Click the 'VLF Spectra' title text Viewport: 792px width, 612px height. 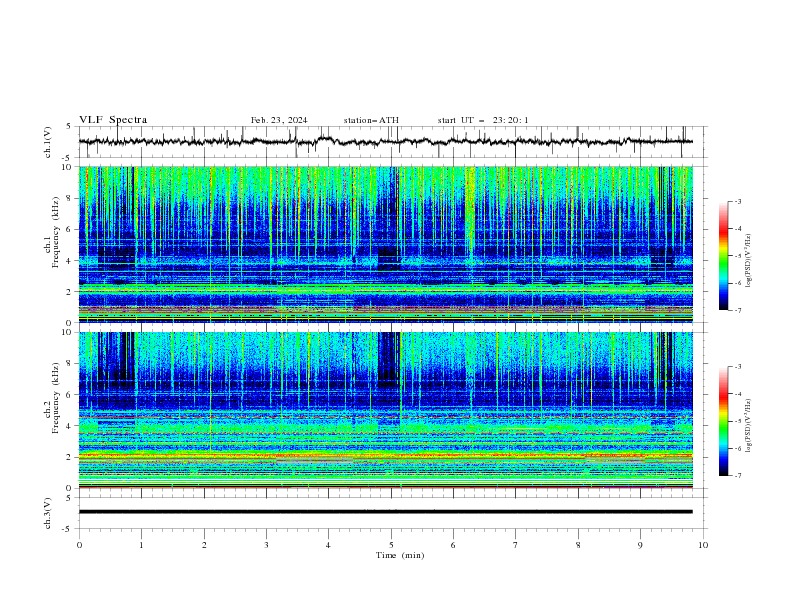click(113, 120)
